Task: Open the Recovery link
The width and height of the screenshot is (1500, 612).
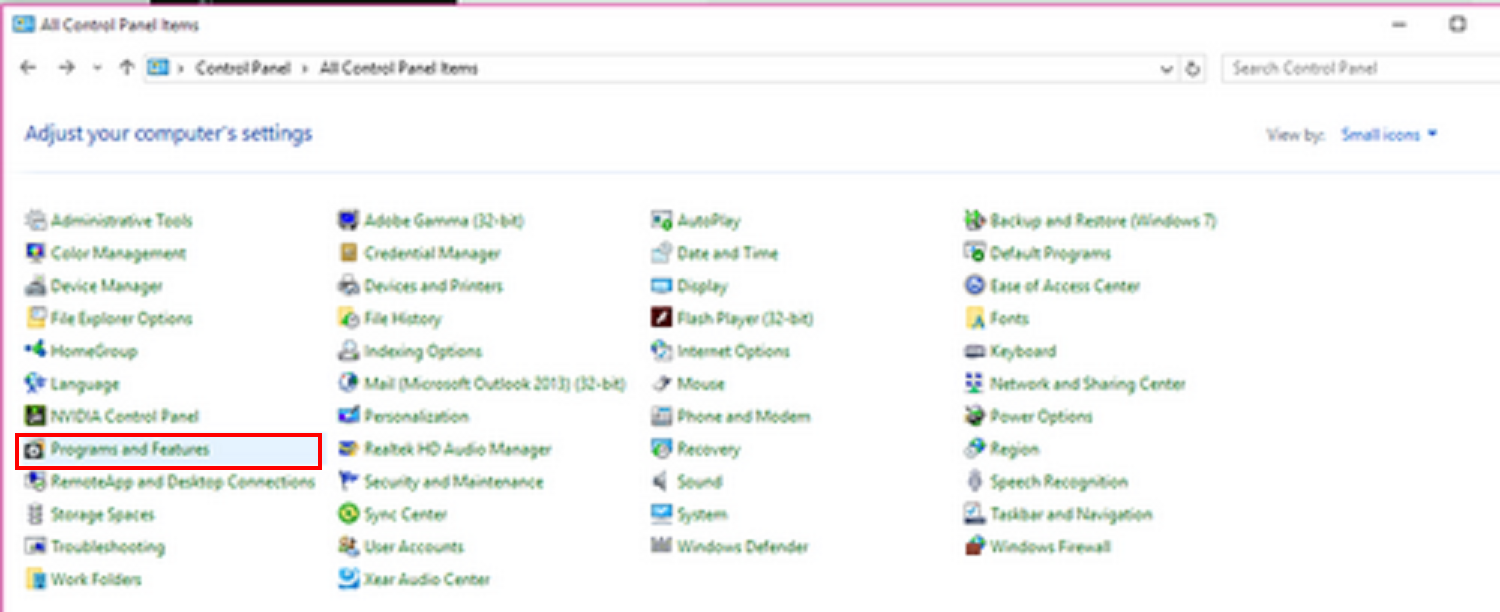Action: 708,449
